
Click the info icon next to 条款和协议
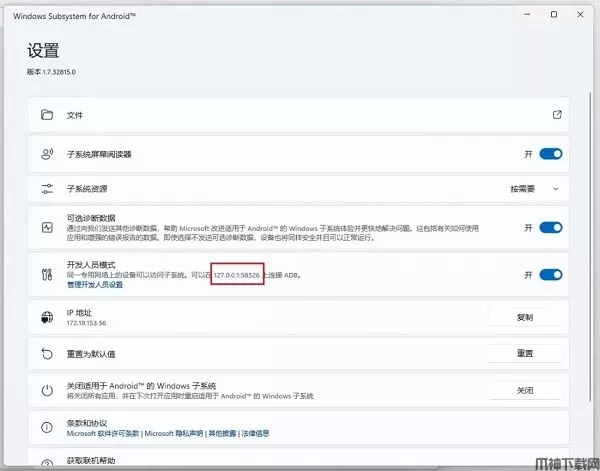47,427
